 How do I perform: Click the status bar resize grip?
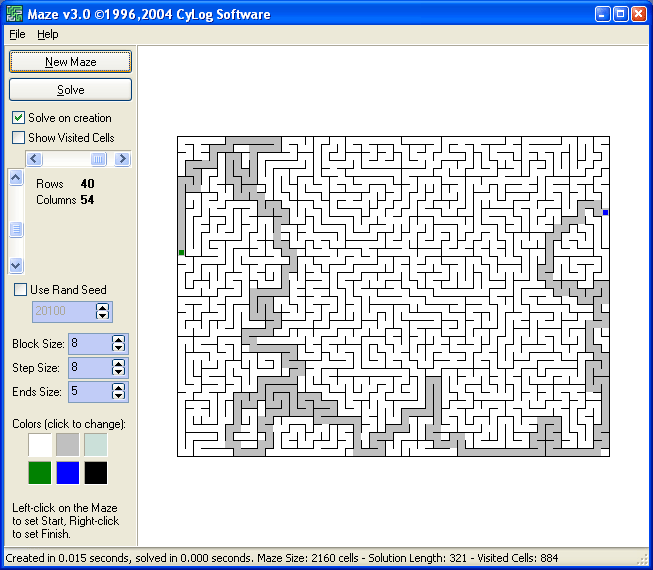click(643, 559)
